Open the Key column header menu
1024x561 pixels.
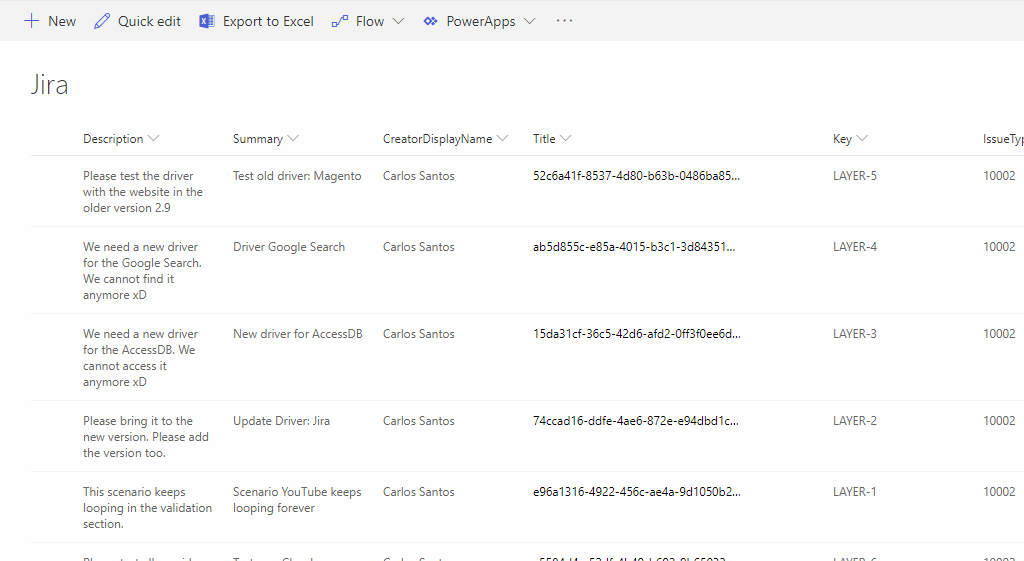[x=850, y=139]
